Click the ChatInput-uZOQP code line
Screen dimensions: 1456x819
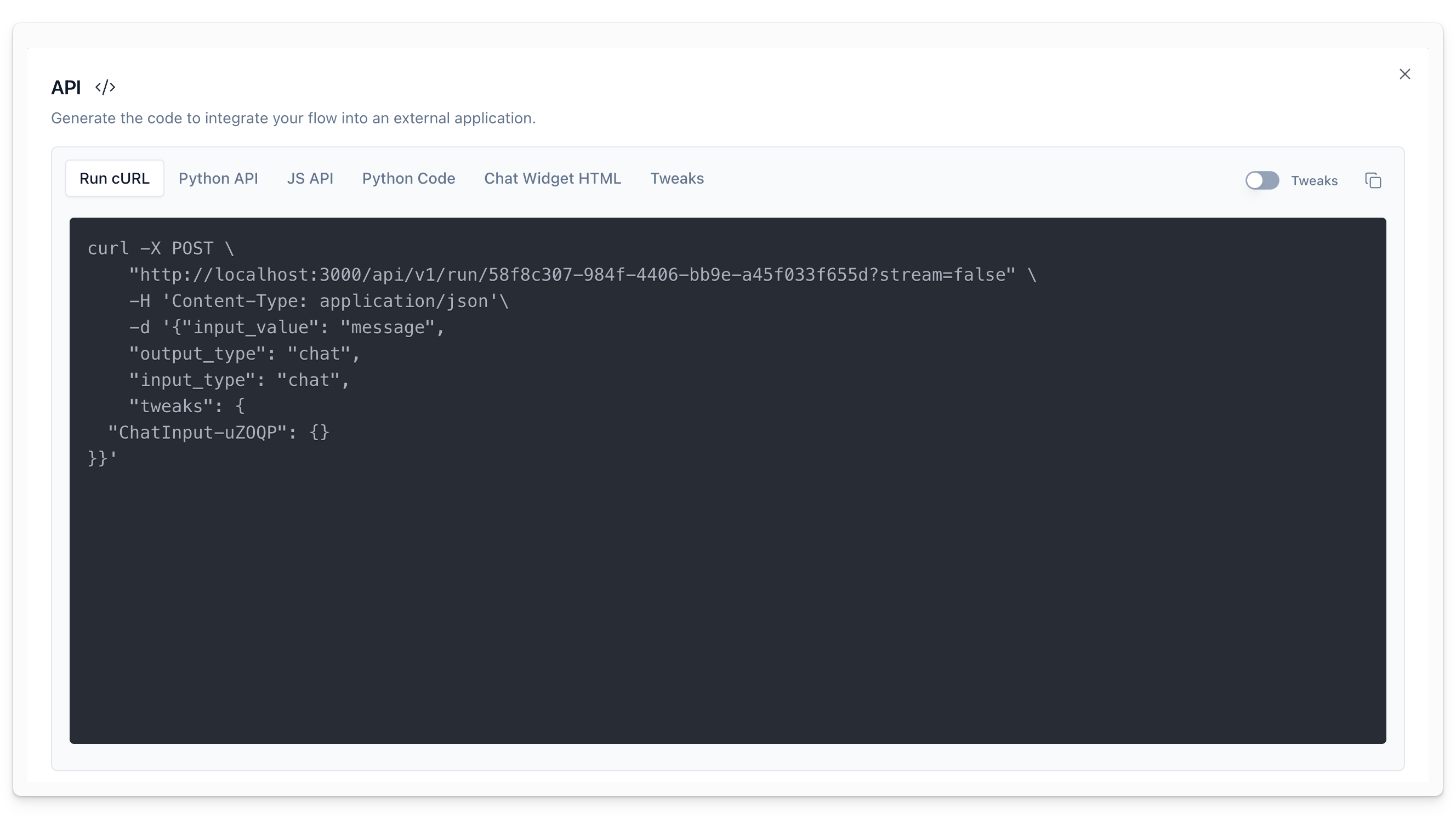pos(218,433)
